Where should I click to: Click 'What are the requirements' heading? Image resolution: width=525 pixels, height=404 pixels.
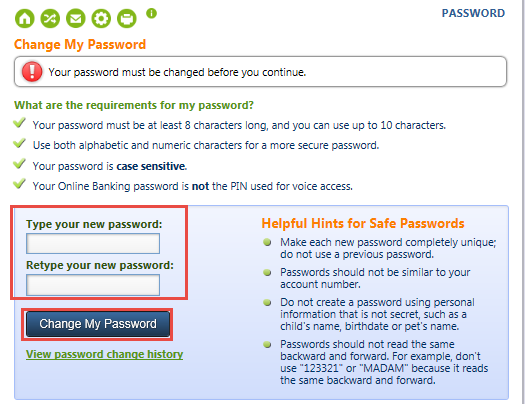(134, 105)
